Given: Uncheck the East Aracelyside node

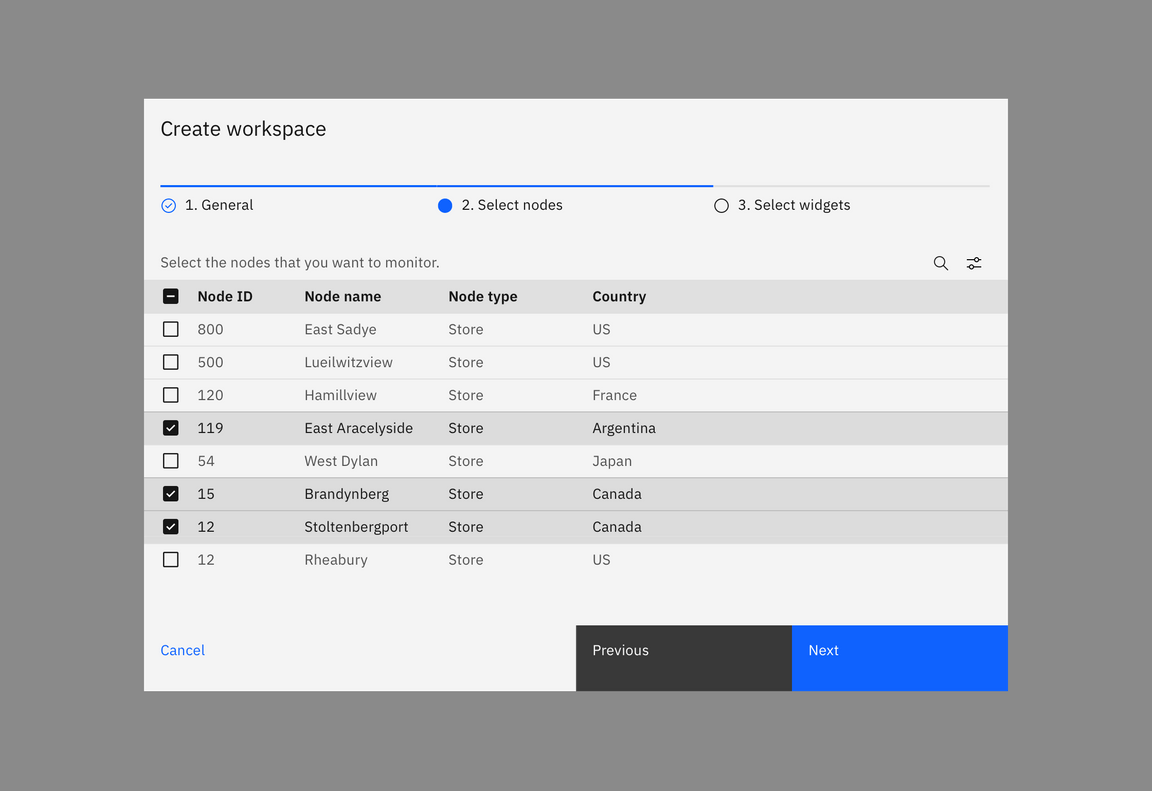Looking at the screenshot, I should point(170,428).
